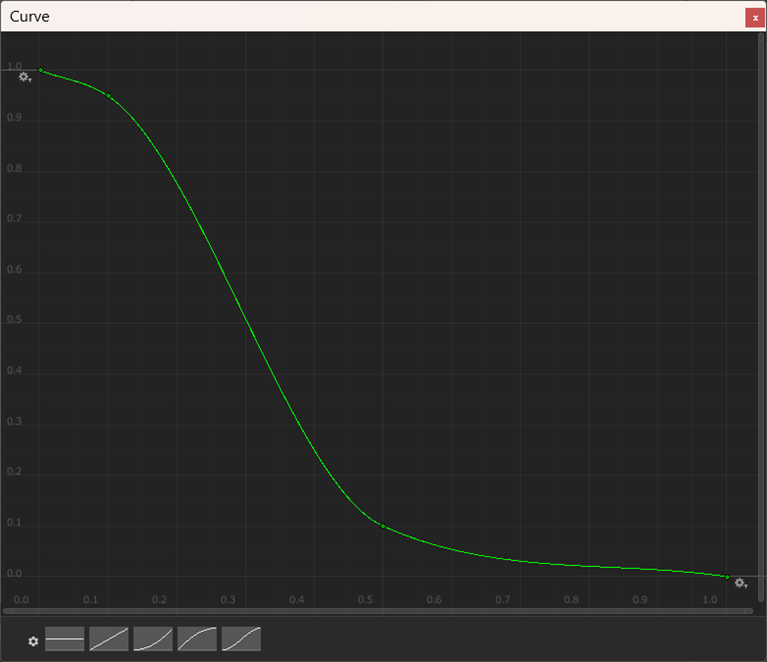Click the Curve window title bar
Screen dimensions: 767x662
(x=380, y=17)
